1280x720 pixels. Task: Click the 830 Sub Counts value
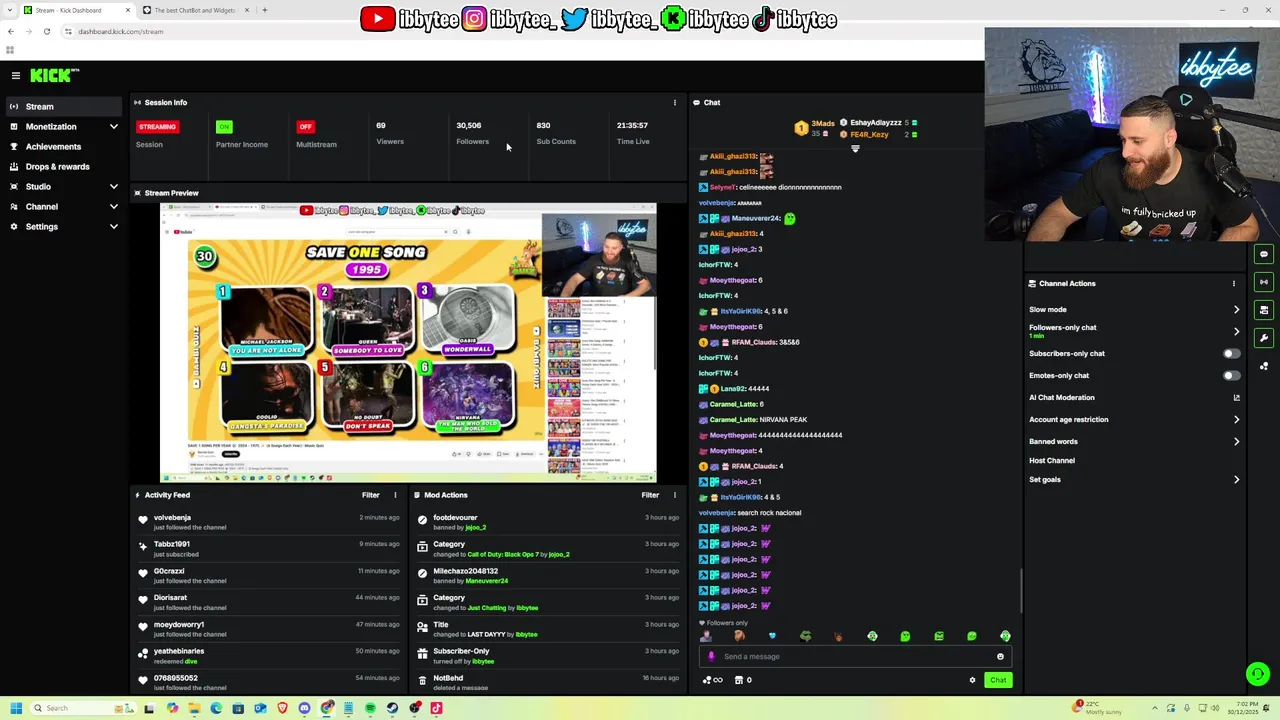(x=543, y=126)
